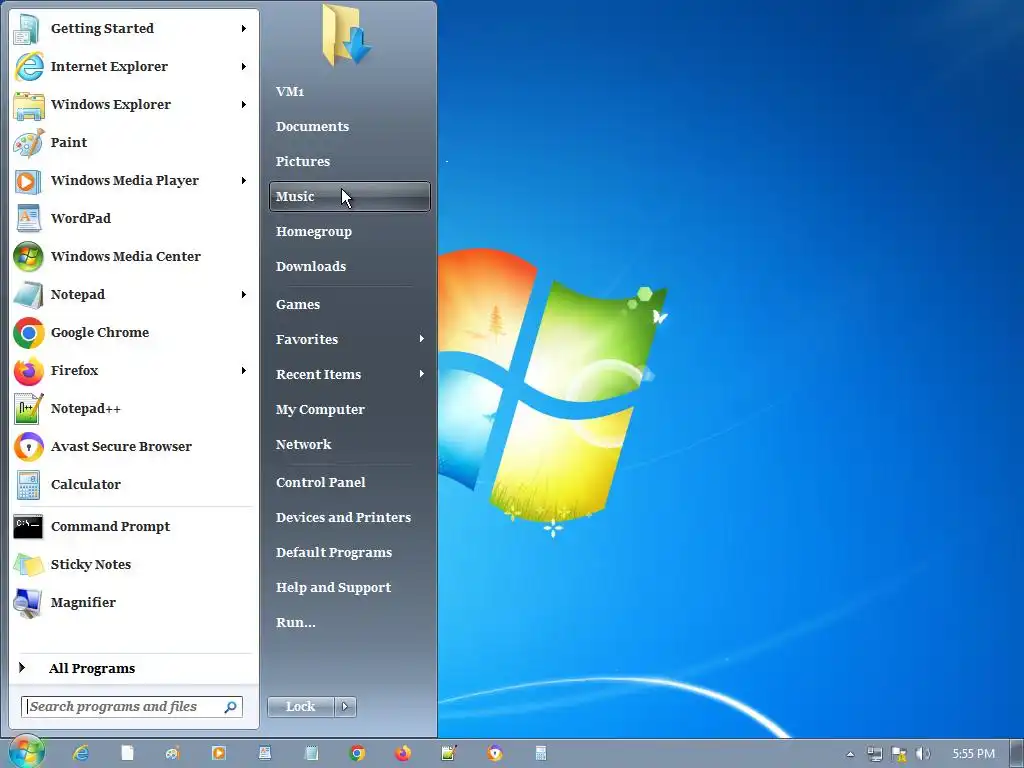Expand the Recent Items submenu arrow

422,374
